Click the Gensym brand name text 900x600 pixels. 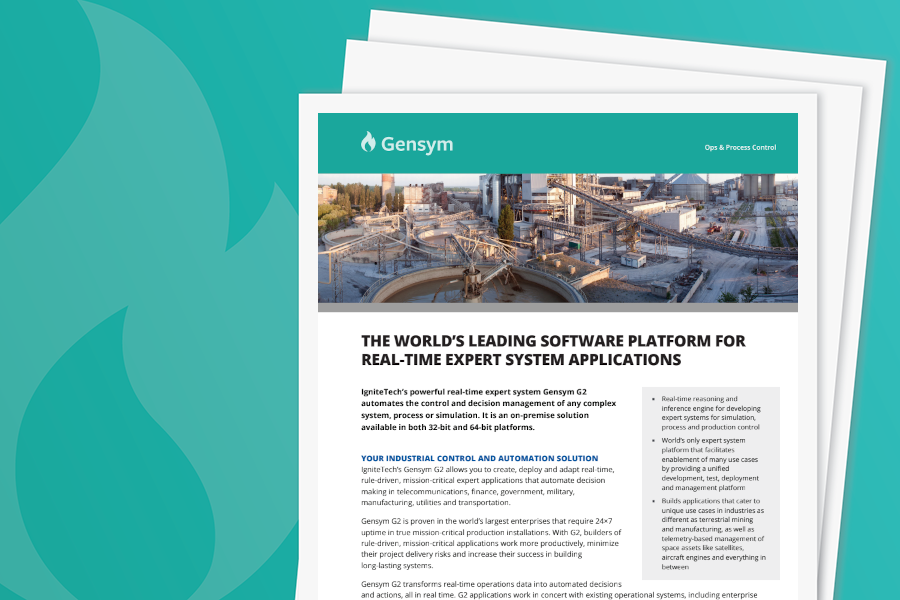tap(417, 144)
